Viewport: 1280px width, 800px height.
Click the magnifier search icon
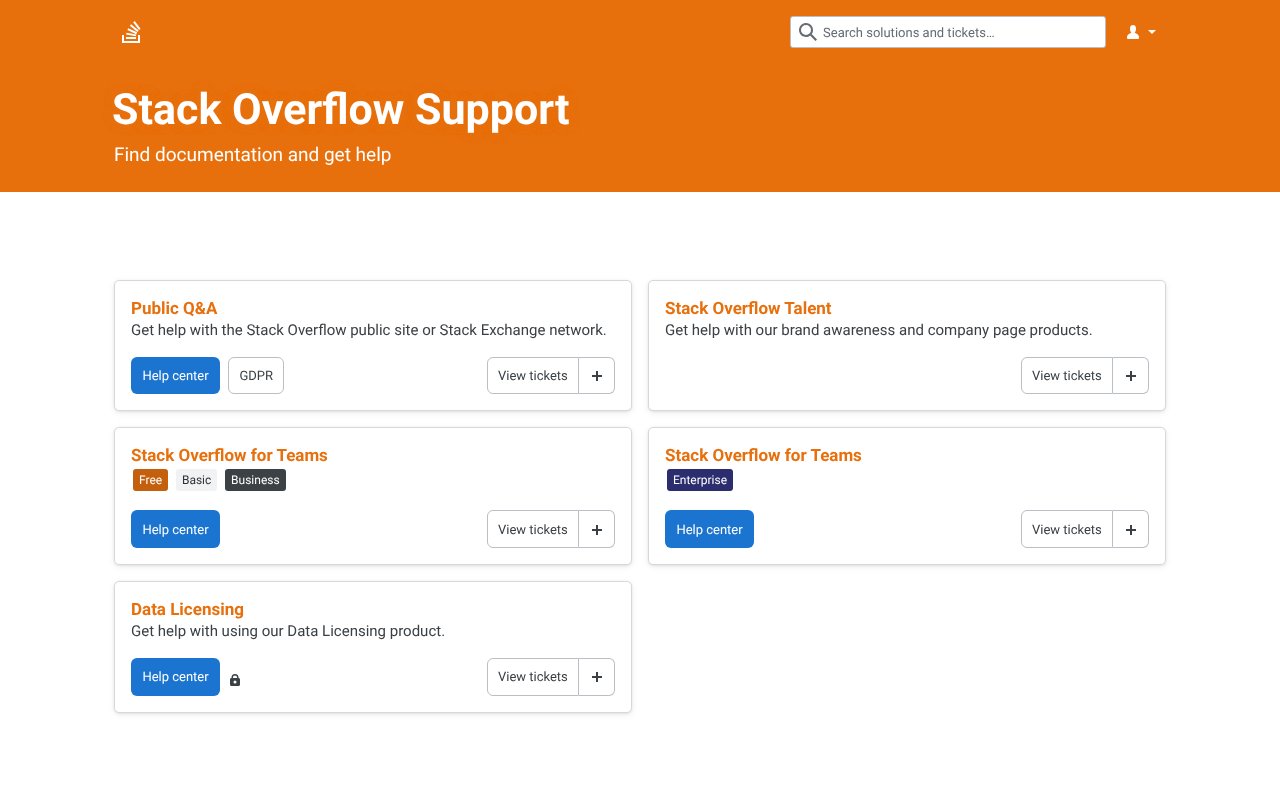(x=808, y=32)
